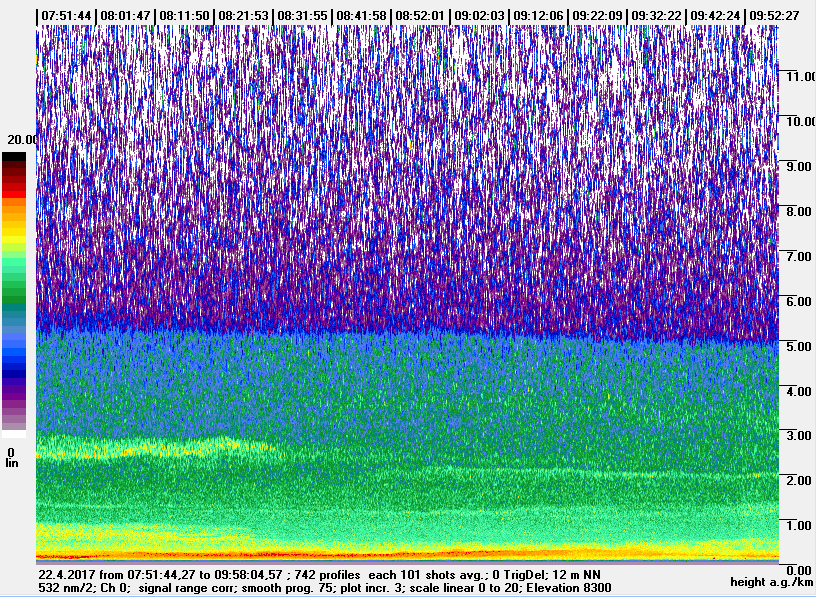816x597 pixels.
Task: Click the 20.00 color scale maximum label
Action: [x=21, y=139]
